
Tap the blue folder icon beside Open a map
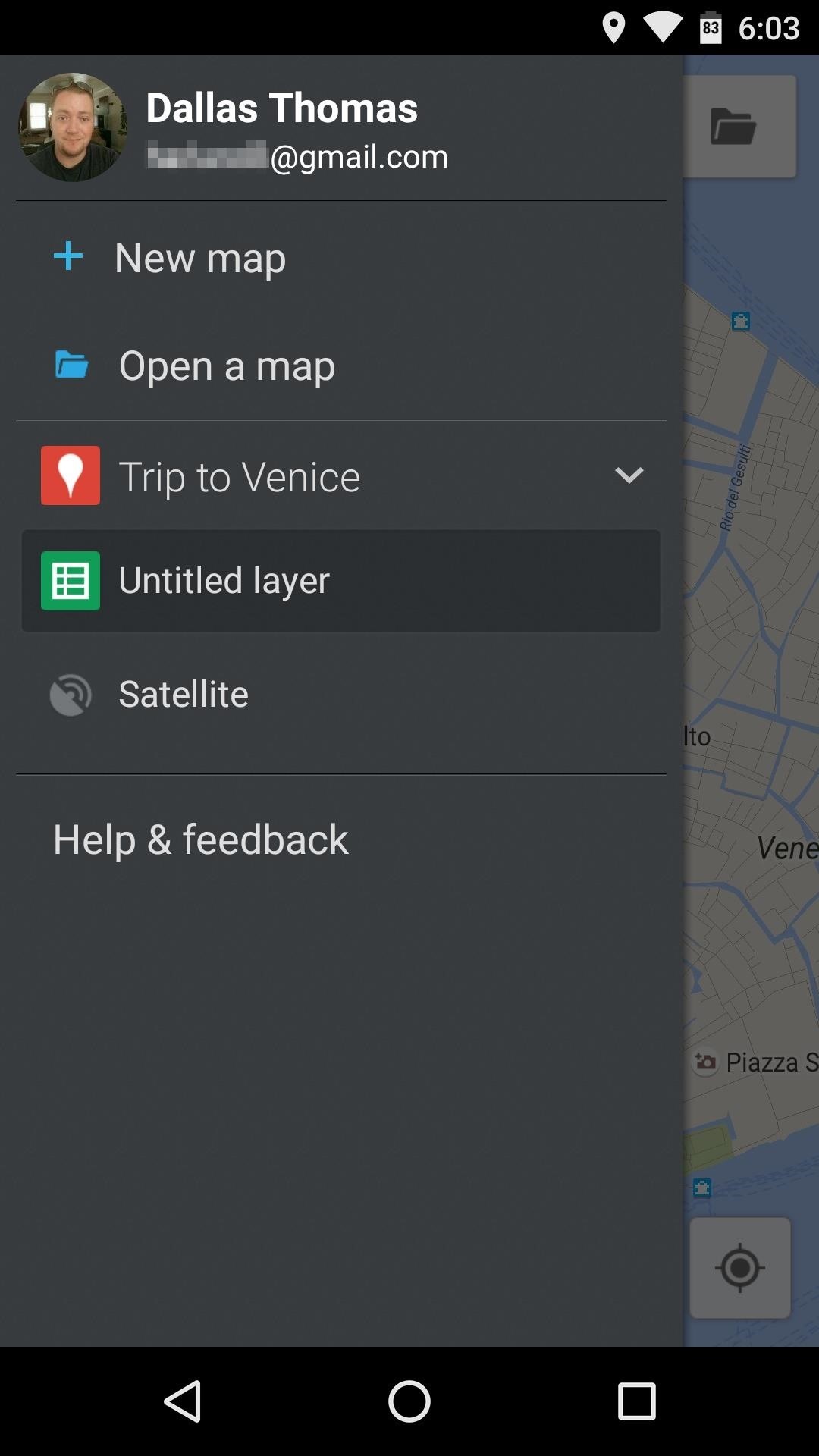click(x=72, y=365)
